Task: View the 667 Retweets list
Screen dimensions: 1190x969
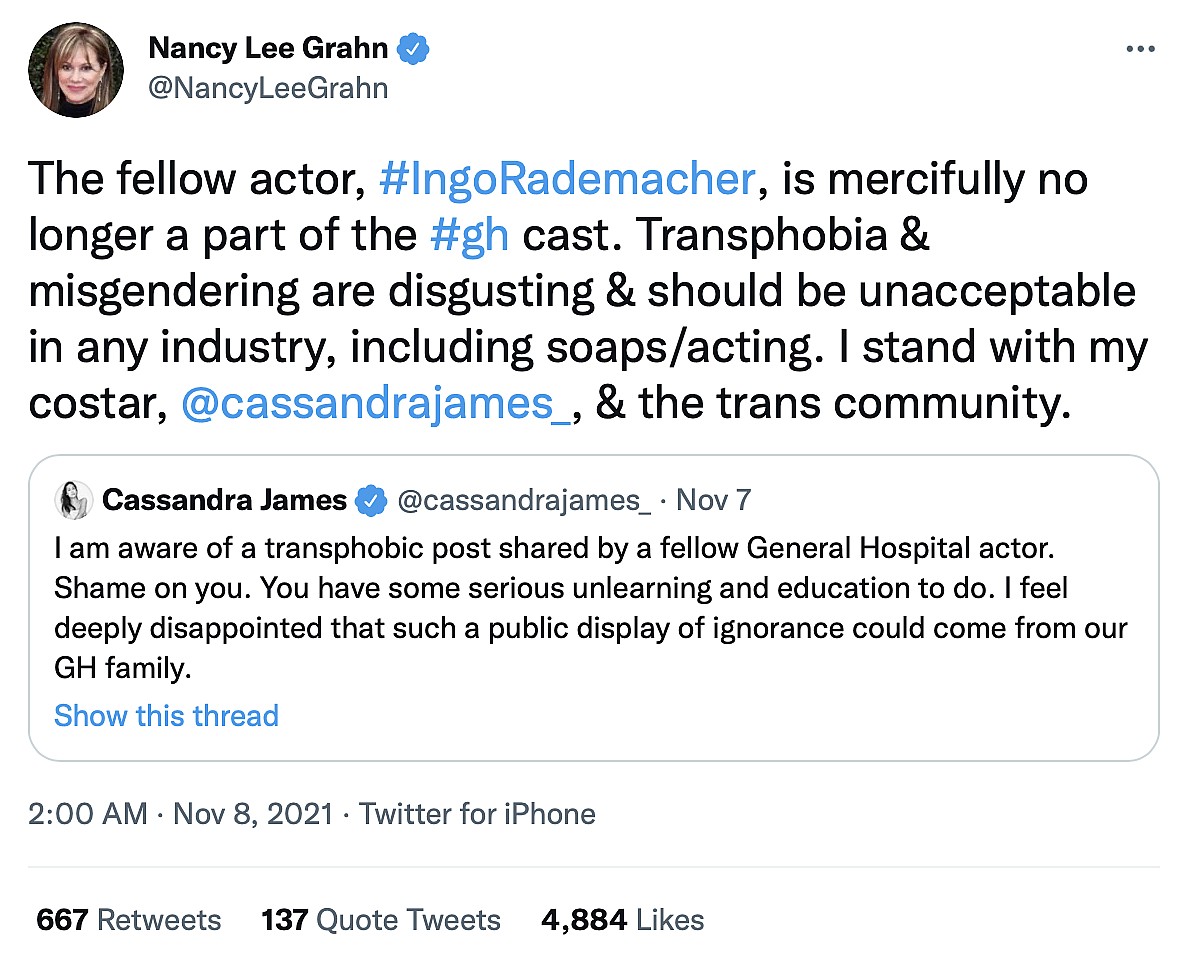Action: coord(129,920)
